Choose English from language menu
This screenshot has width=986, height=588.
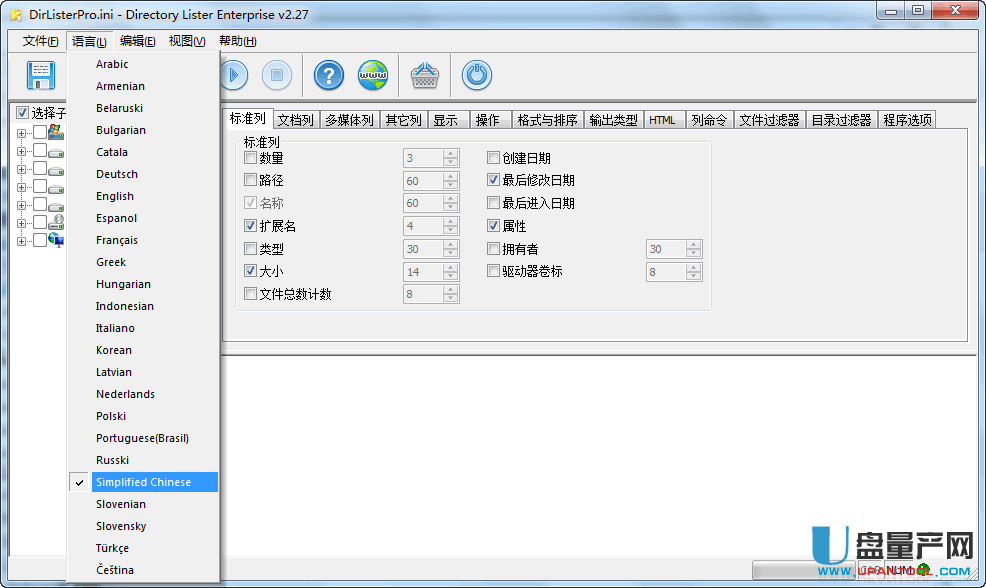[x=115, y=196]
